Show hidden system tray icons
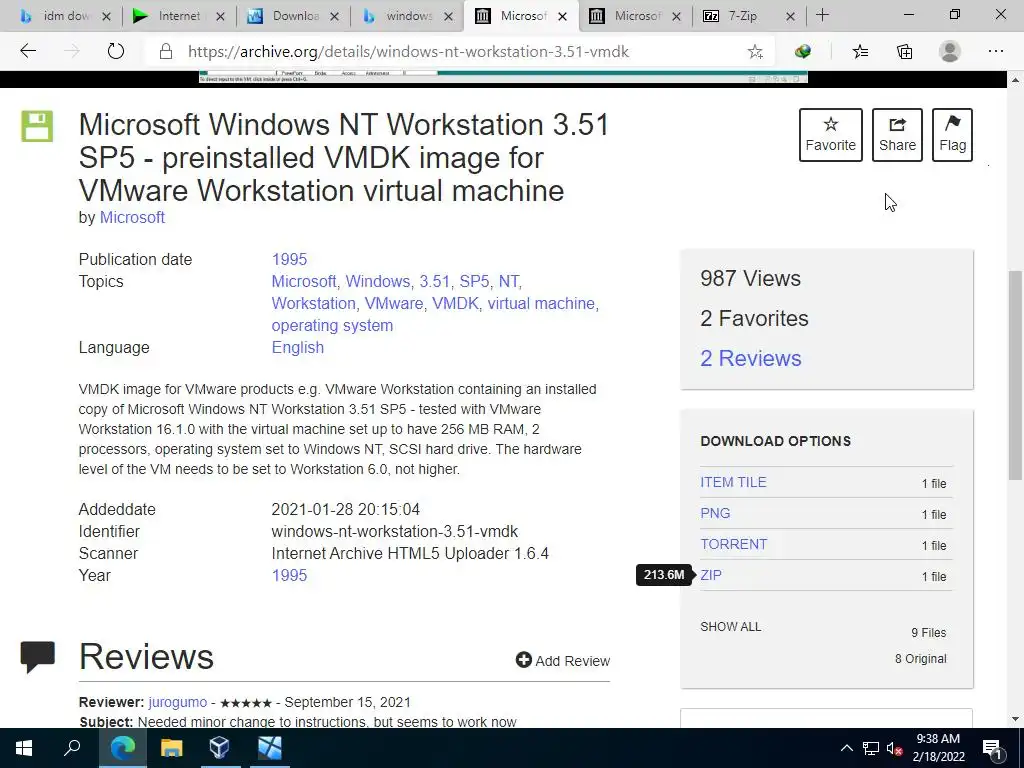1024x768 pixels. pos(846,748)
